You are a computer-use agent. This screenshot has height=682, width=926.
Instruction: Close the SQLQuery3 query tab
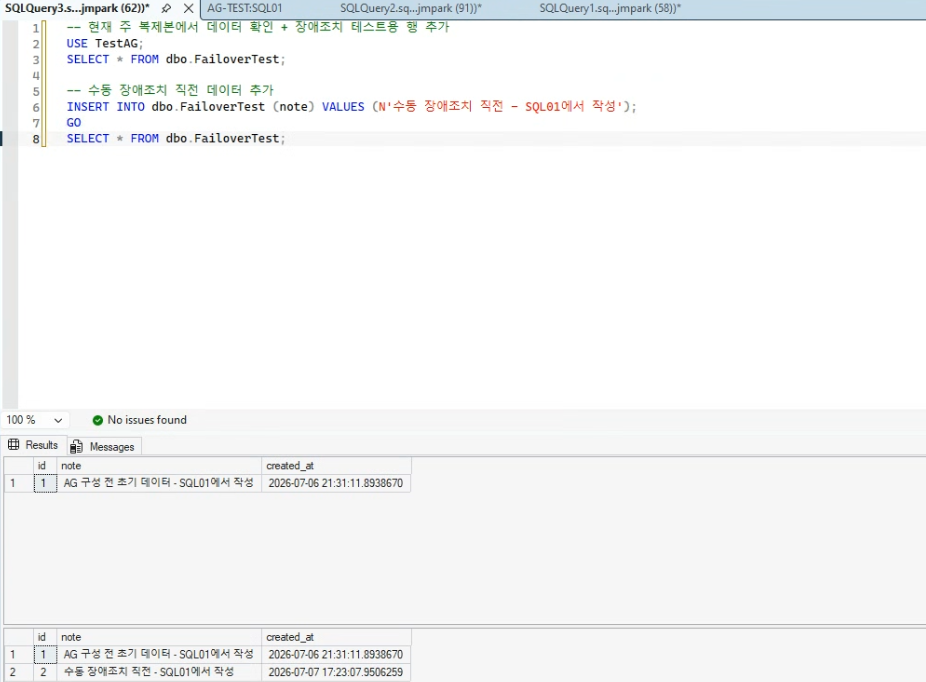pyautogui.click(x=188, y=8)
